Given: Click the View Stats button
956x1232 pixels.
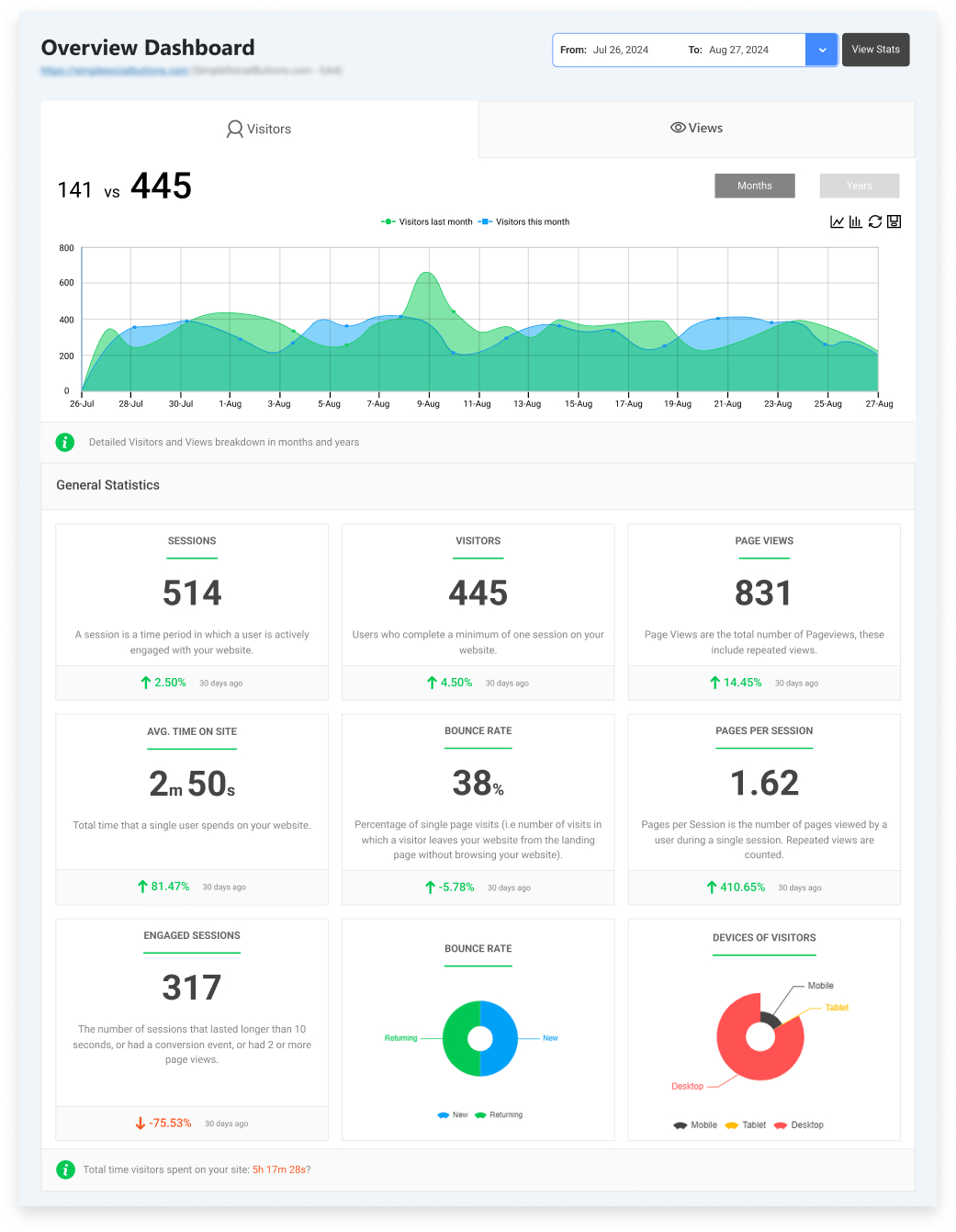Looking at the screenshot, I should point(874,50).
